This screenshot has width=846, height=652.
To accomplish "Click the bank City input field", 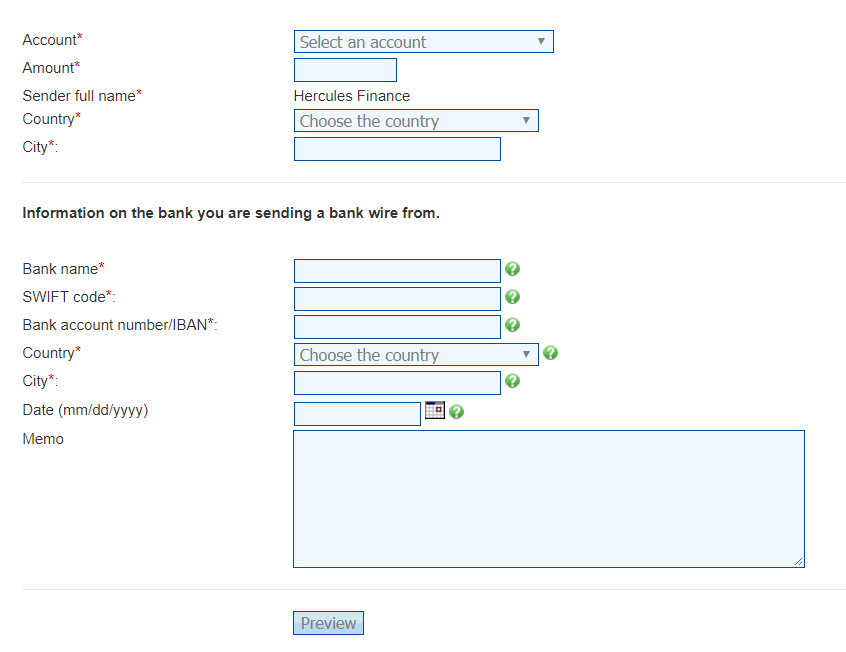I will (397, 383).
